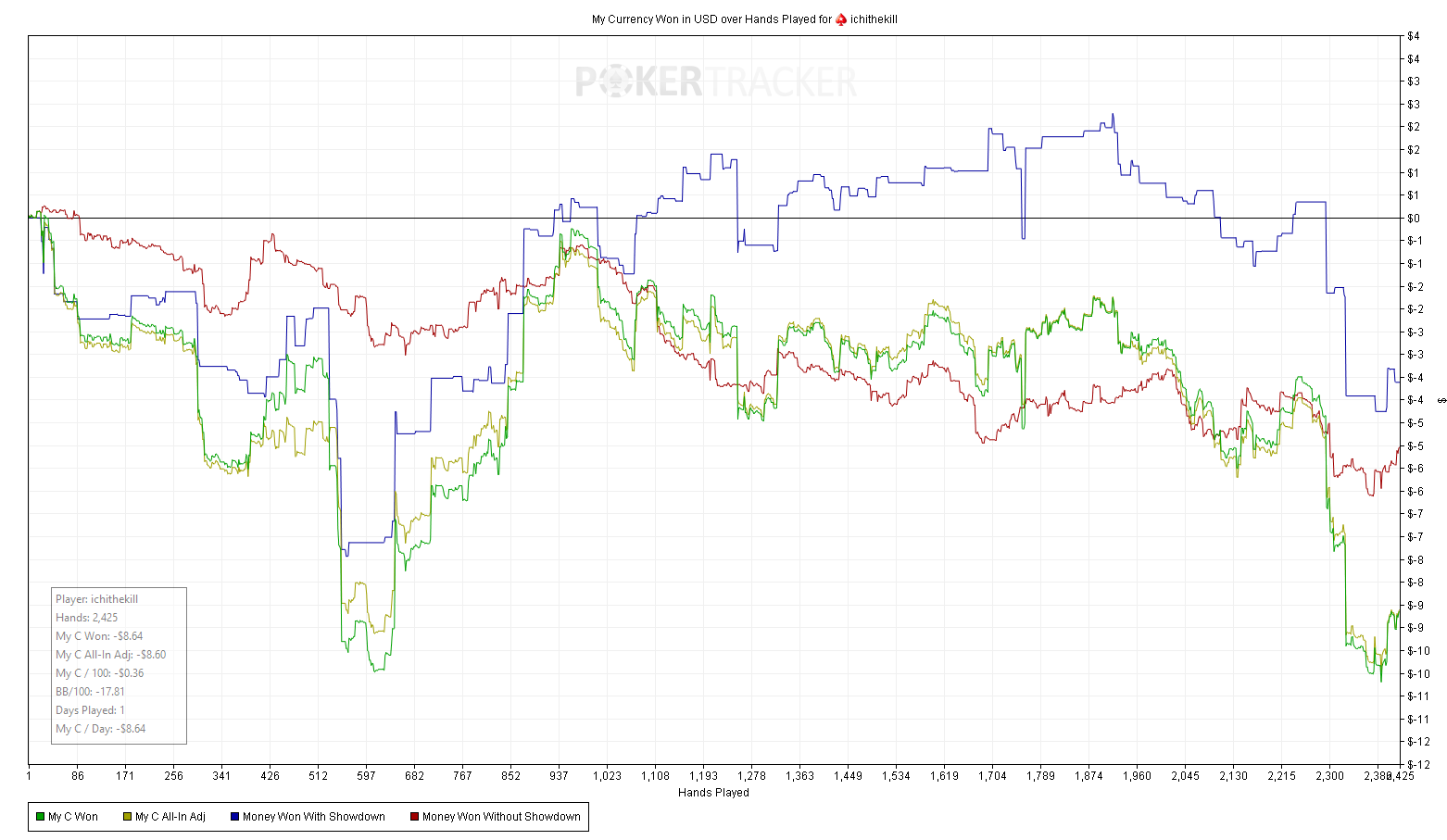Click x-axis tick label '1,789'
Screen dimensions: 1447x840
[x=1040, y=776]
